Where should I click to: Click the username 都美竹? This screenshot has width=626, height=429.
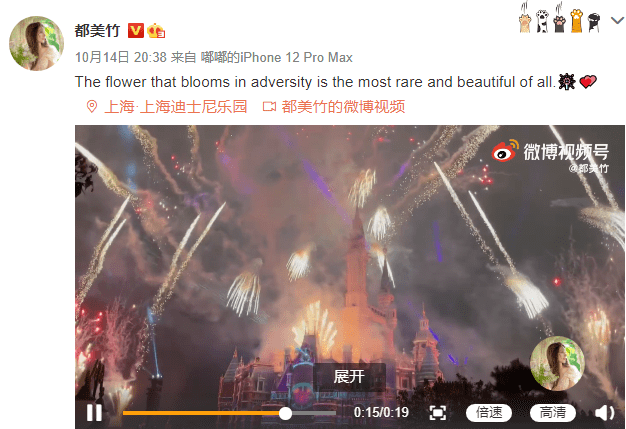(97, 31)
